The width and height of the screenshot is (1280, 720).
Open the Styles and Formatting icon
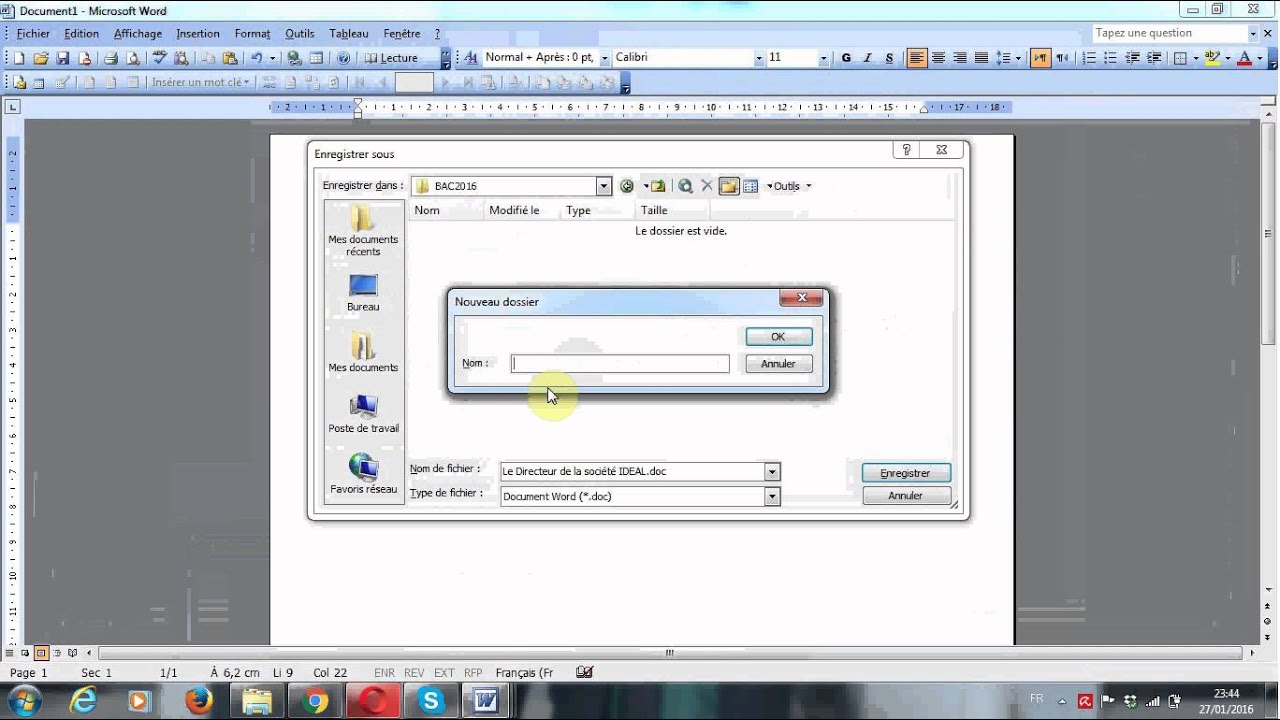471,58
